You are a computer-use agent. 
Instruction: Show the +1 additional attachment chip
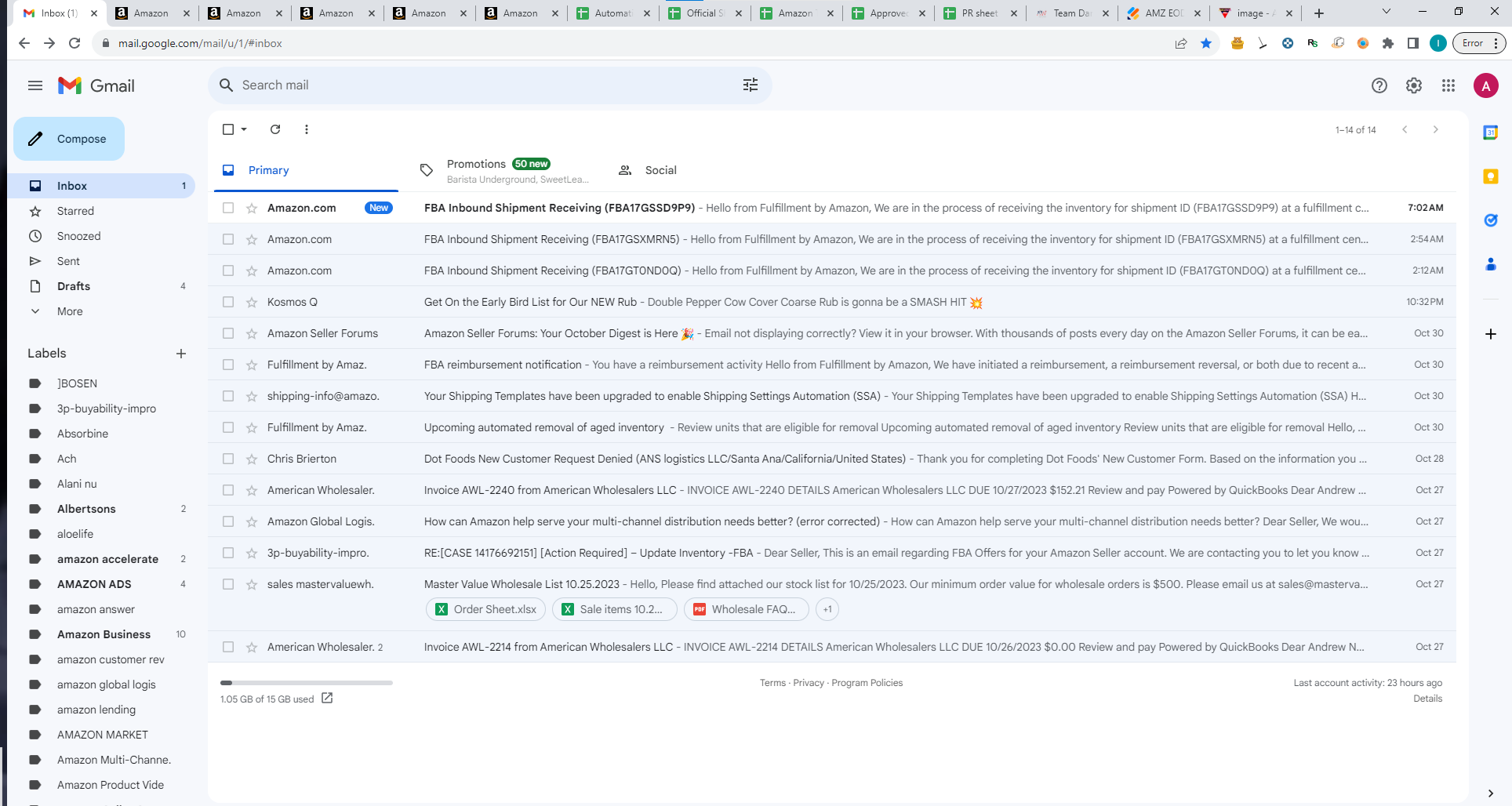point(827,609)
